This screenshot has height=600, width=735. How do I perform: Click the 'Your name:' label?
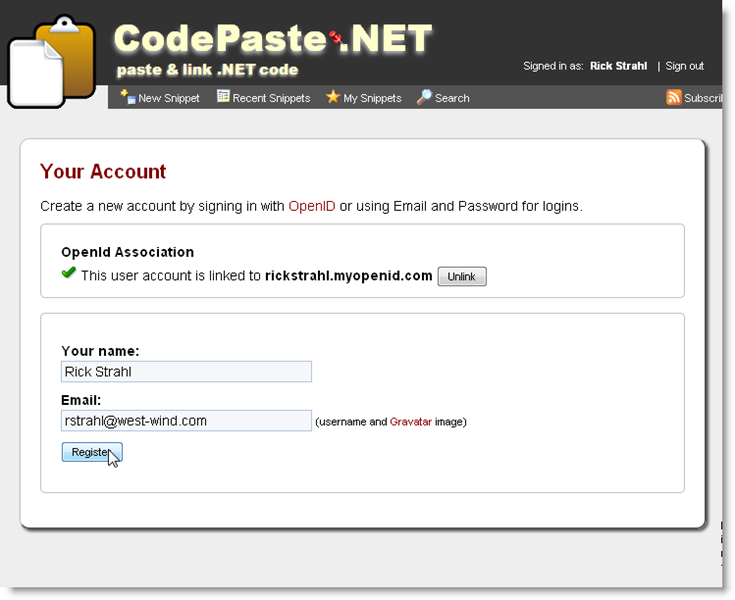(x=100, y=351)
